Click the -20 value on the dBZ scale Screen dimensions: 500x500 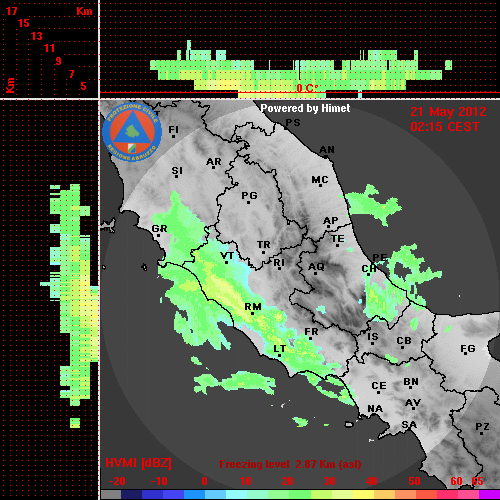(x=117, y=481)
